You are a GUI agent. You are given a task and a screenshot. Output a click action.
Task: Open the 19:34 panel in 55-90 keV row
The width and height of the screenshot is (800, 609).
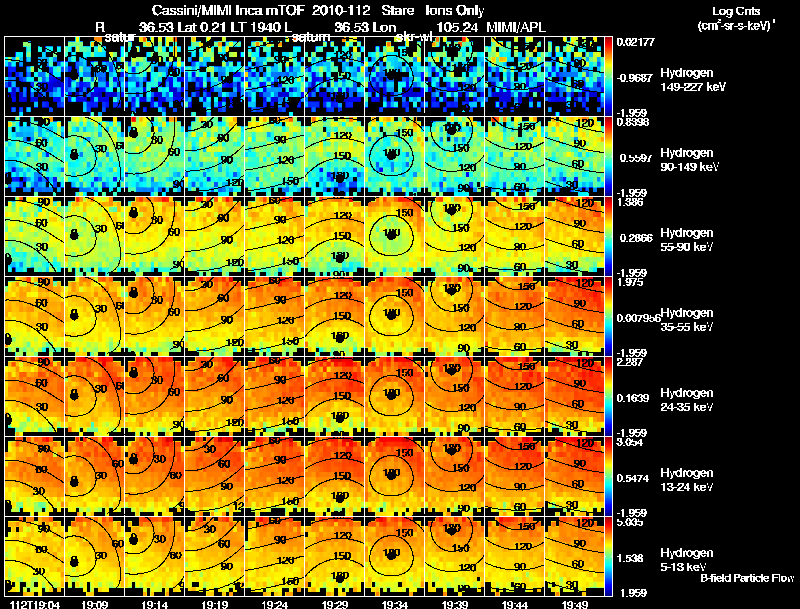[x=395, y=236]
